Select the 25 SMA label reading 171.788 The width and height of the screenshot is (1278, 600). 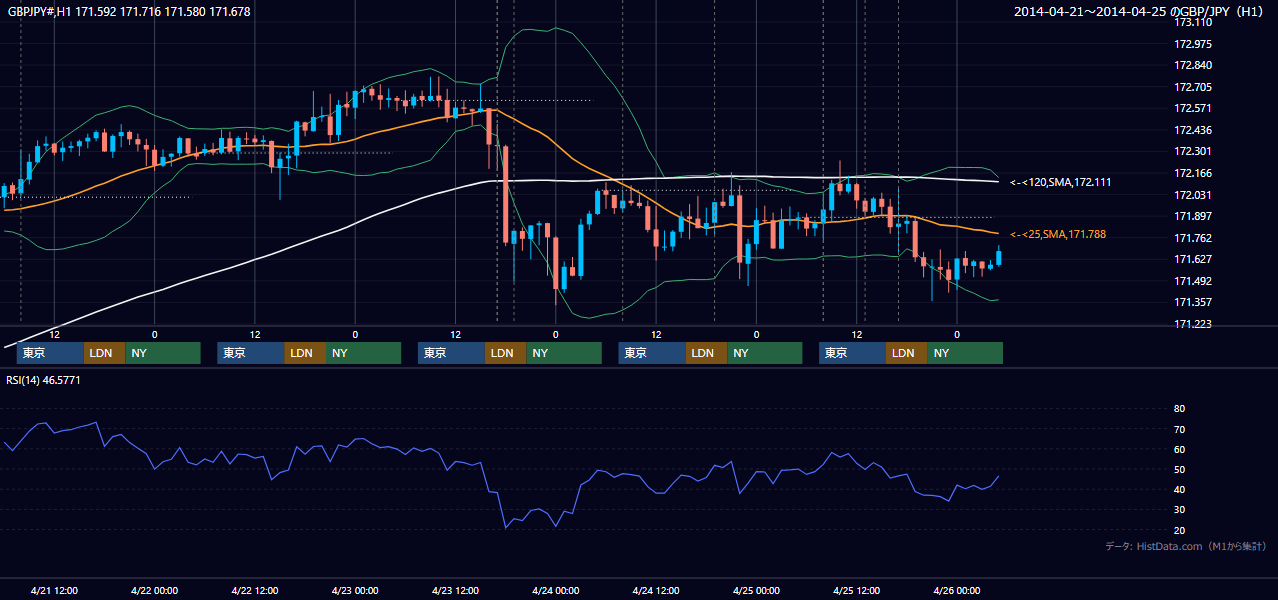pos(1058,234)
